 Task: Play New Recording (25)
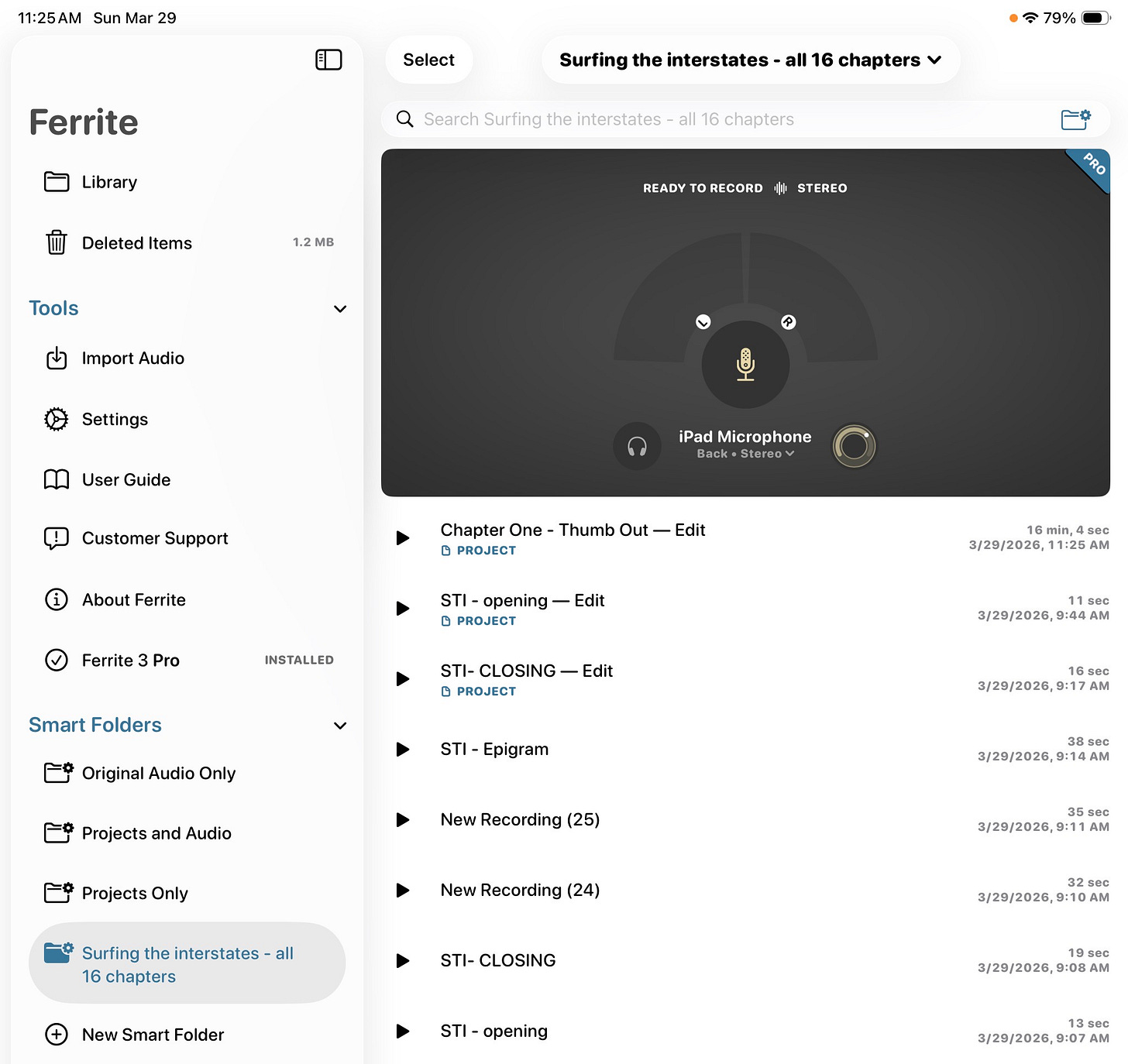tap(403, 819)
